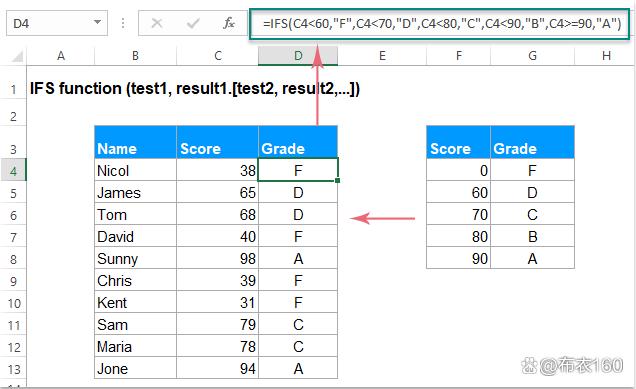The height and width of the screenshot is (389, 636).
Task: Select Jone's grade cell A
Action: pyautogui.click(x=298, y=368)
